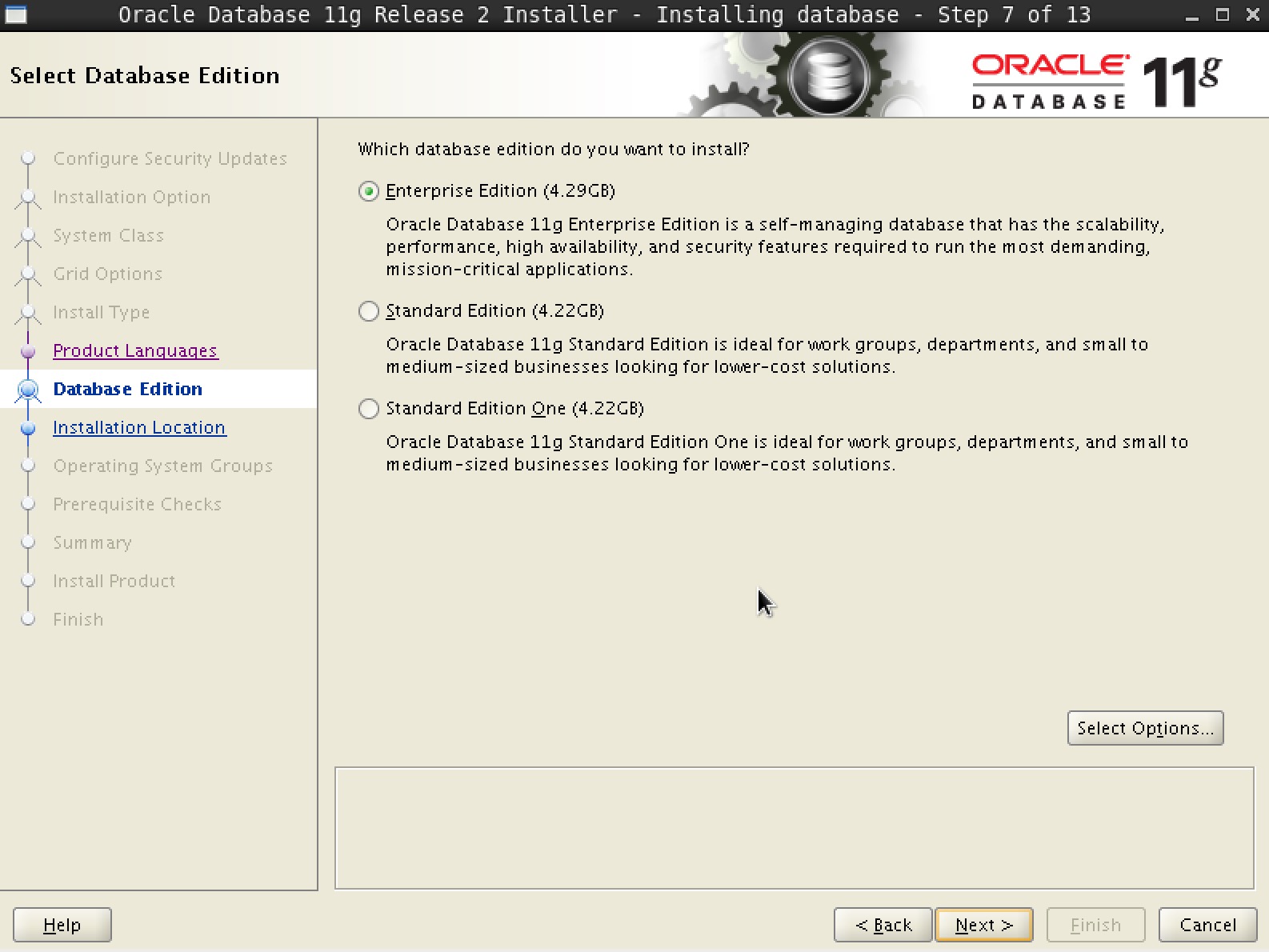Click the Database Edition step marker icon
This screenshot has width=1269, height=952.
[x=28, y=390]
